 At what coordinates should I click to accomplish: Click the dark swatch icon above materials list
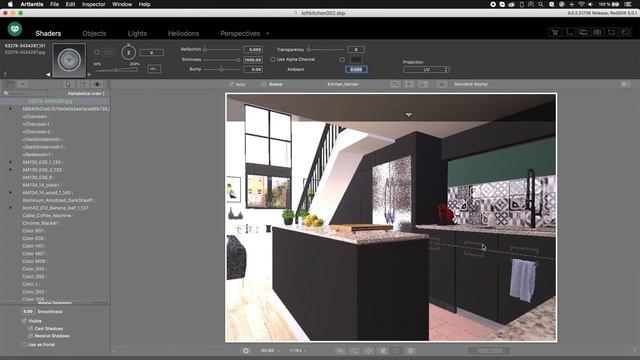tap(97, 84)
